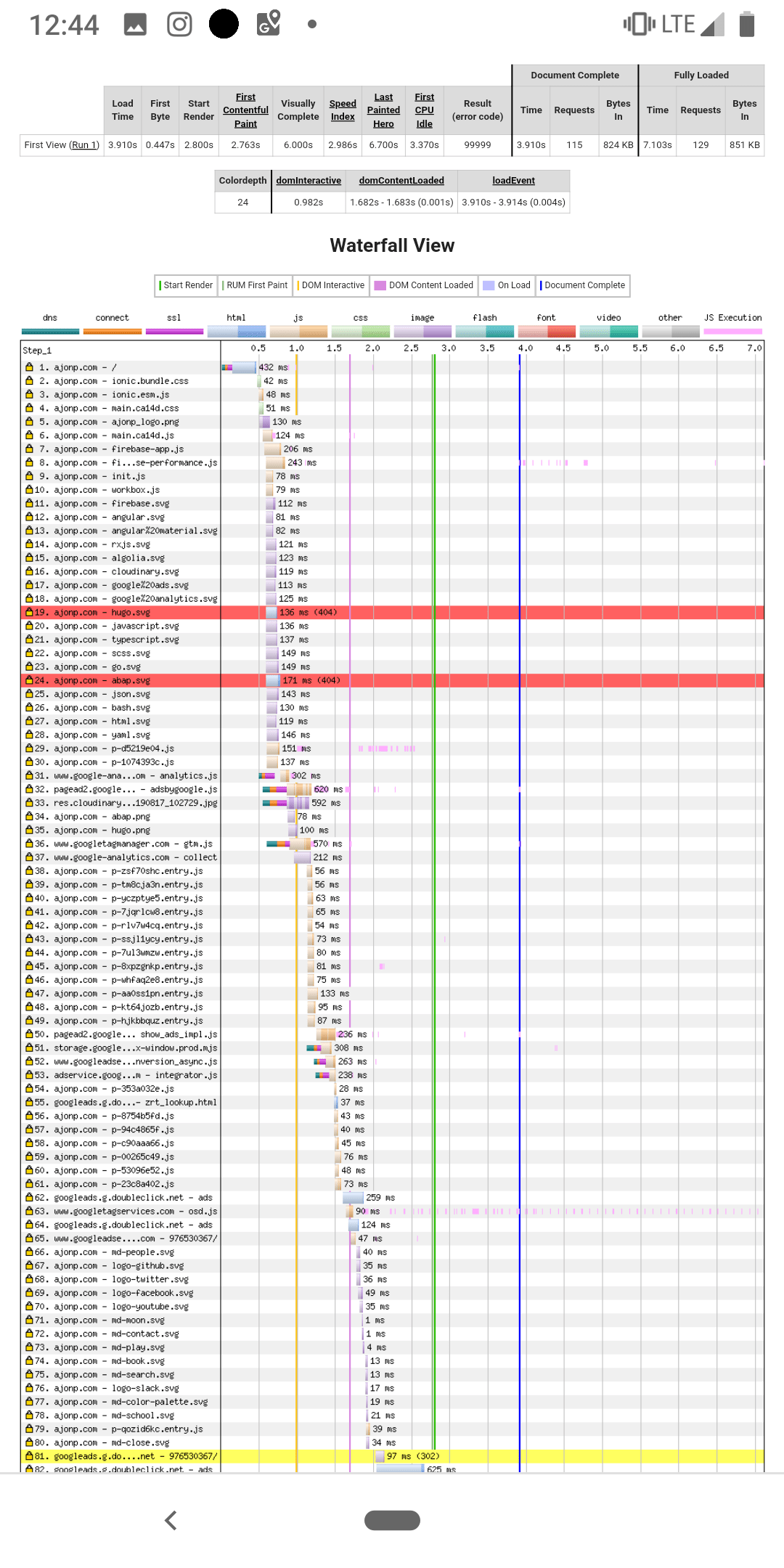Click the lock icon for adsbygoogle.js request 32
This screenshot has width=784, height=1568.
coord(29,789)
